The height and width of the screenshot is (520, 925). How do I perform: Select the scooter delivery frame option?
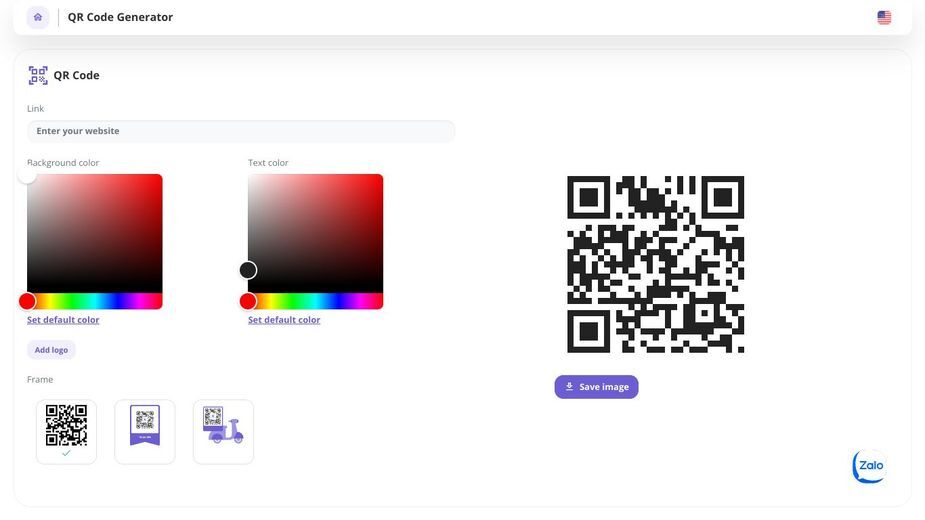point(223,431)
